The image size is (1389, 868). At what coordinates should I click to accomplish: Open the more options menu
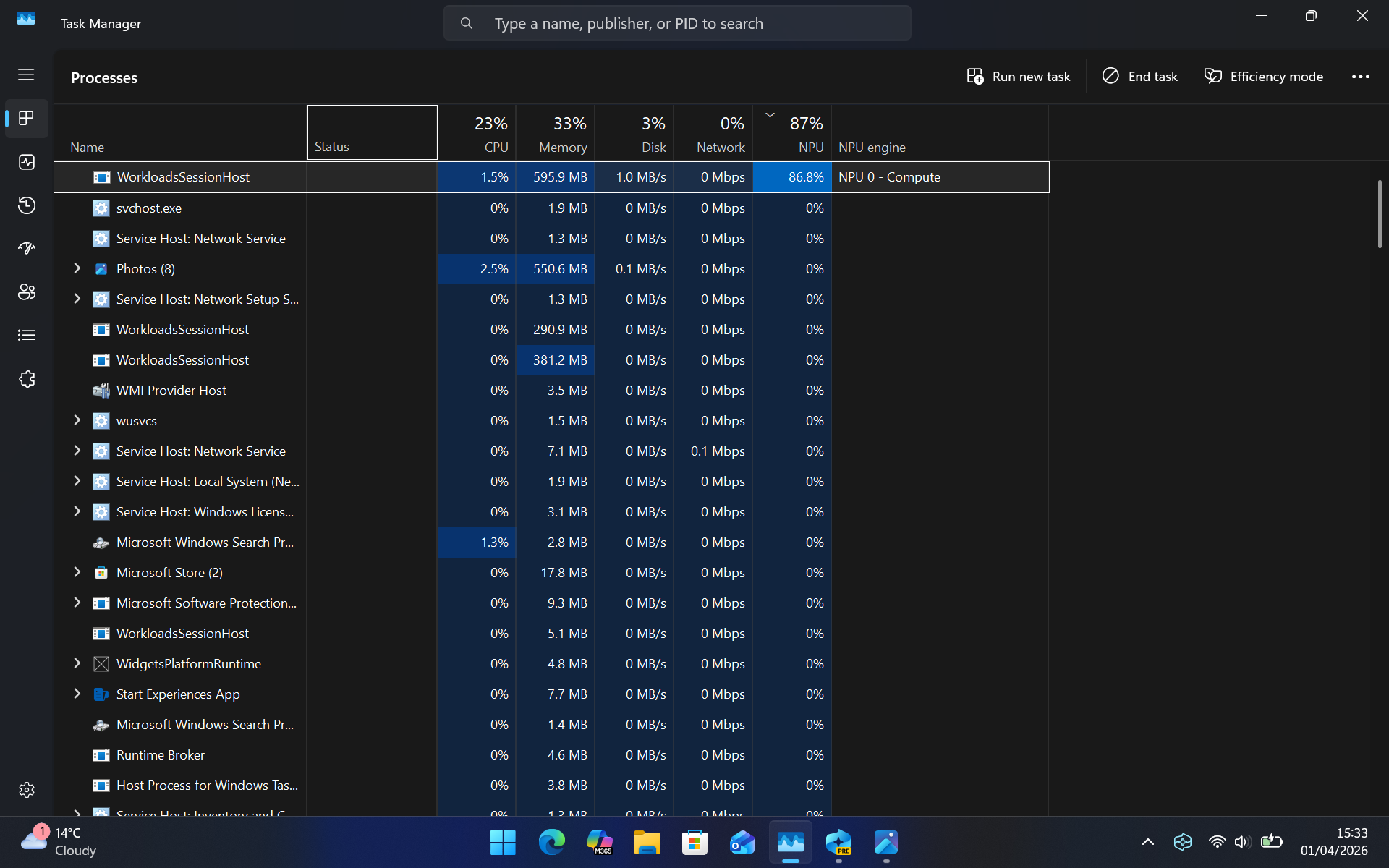(x=1361, y=76)
